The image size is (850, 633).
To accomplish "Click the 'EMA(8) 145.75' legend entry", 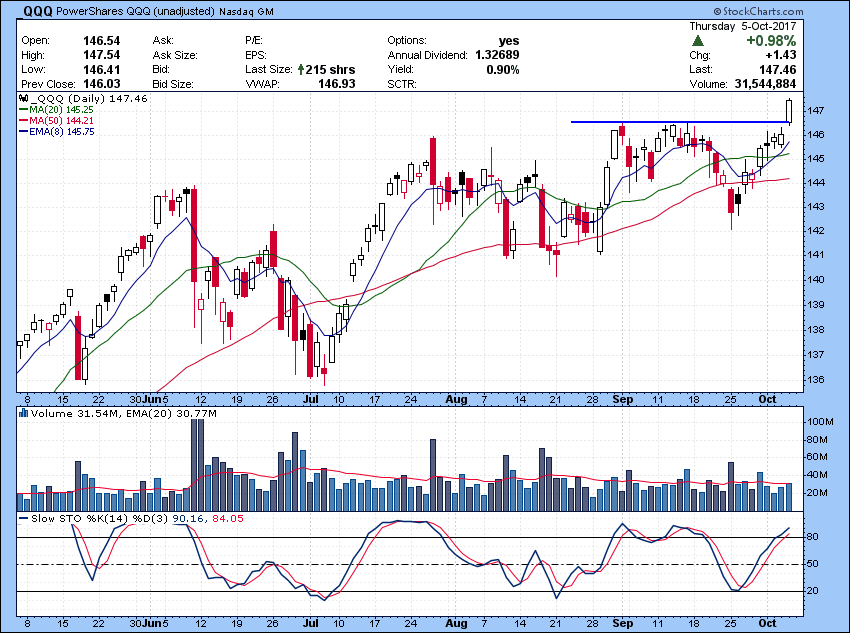I will pyautogui.click(x=62, y=132).
